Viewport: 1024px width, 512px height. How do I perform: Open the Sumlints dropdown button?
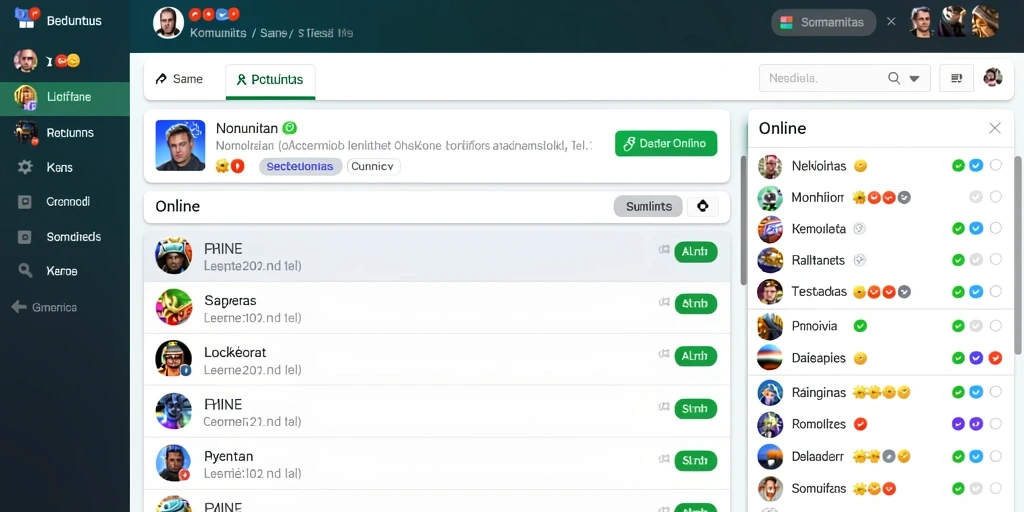coord(648,206)
